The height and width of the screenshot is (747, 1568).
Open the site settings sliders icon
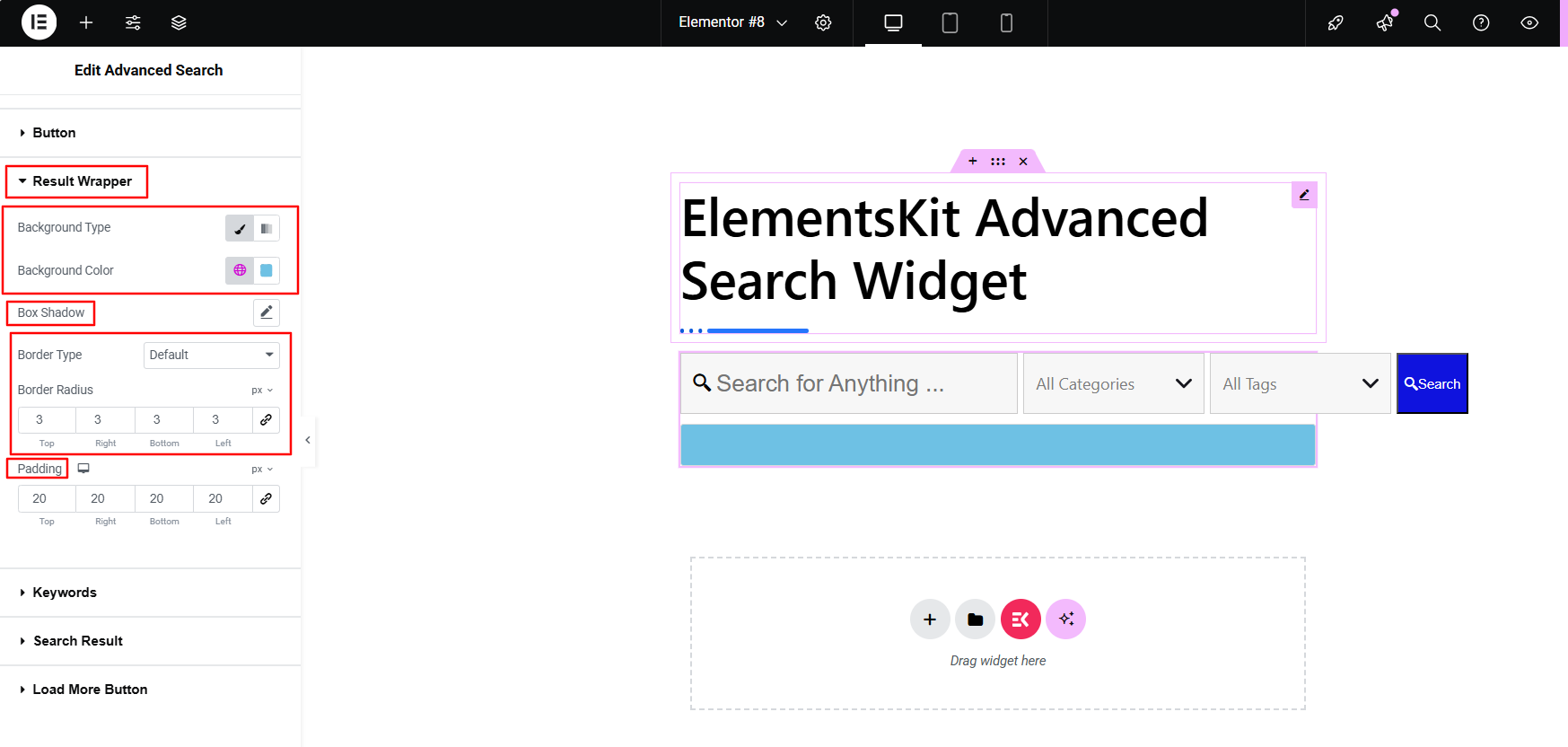point(133,22)
